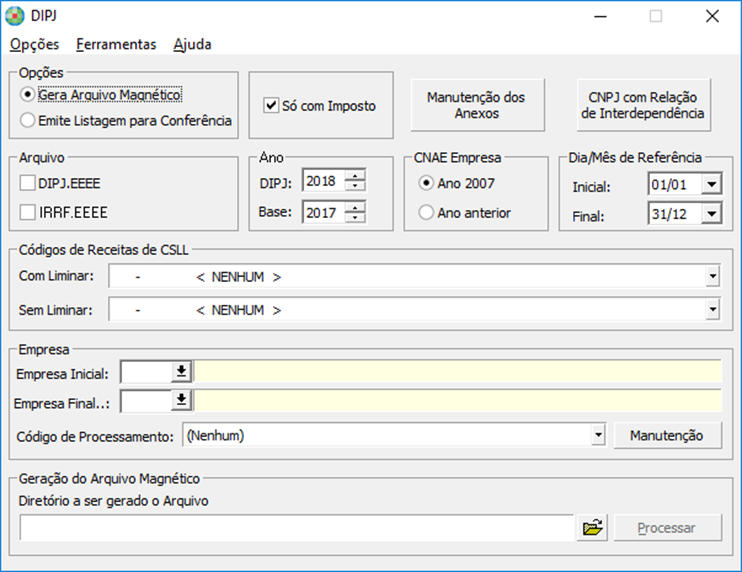The image size is (742, 572).
Task: Increase the Base year value
Action: [x=355, y=207]
